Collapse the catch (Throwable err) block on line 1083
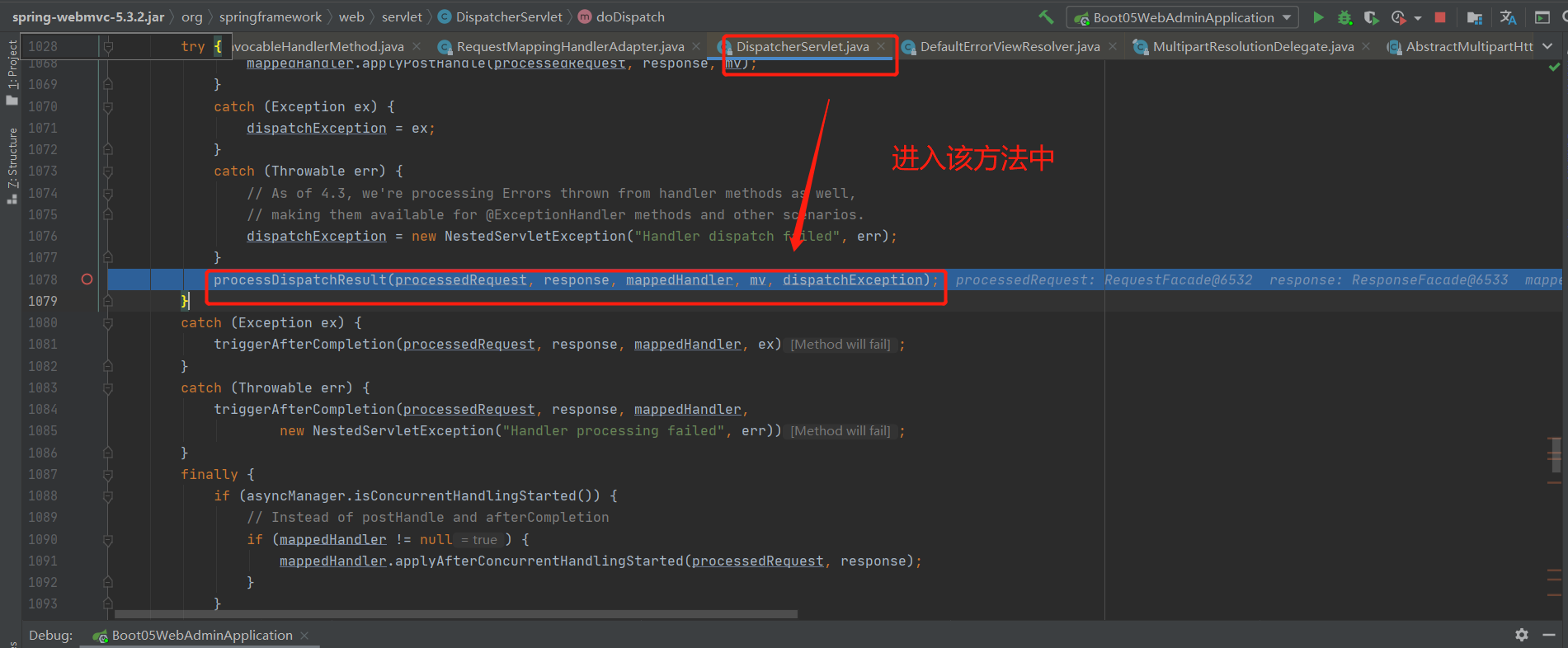Image resolution: width=1568 pixels, height=648 pixels. point(108,387)
